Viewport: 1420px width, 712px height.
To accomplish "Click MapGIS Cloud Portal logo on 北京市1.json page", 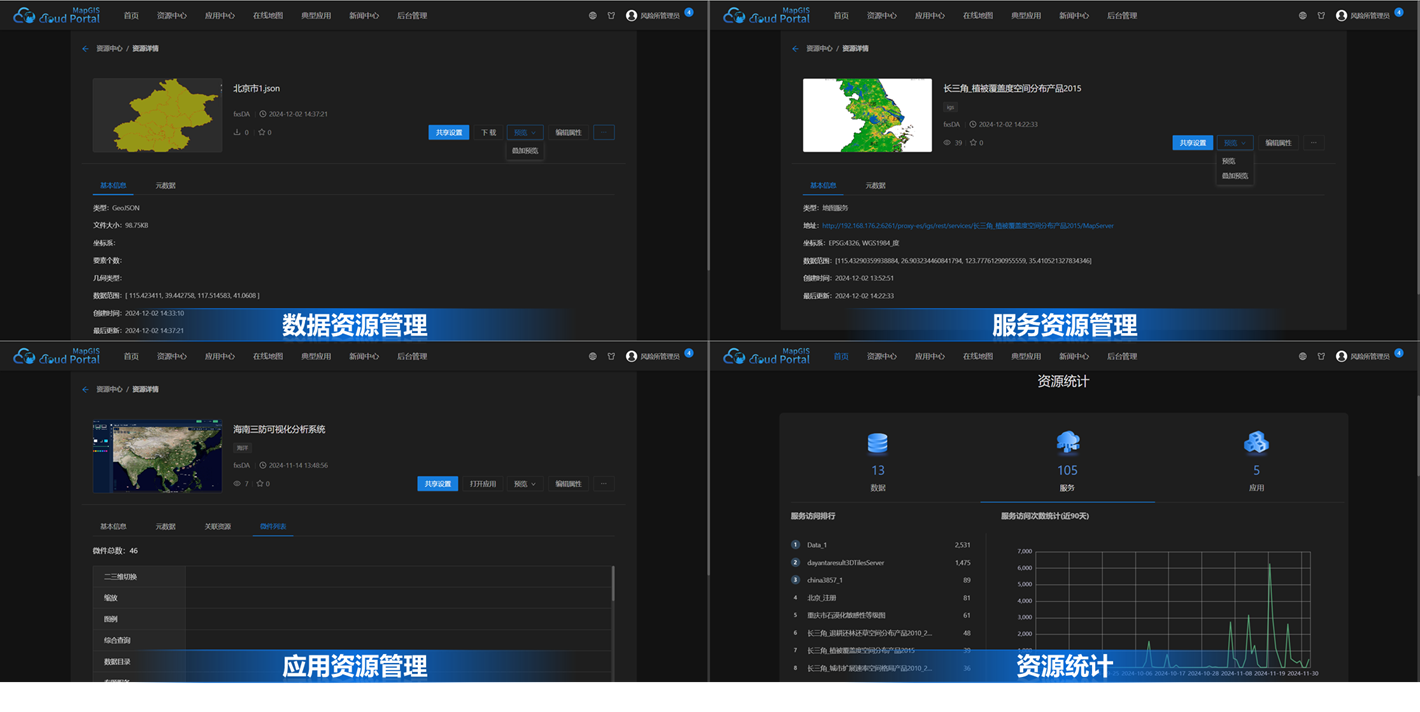I will click(57, 16).
